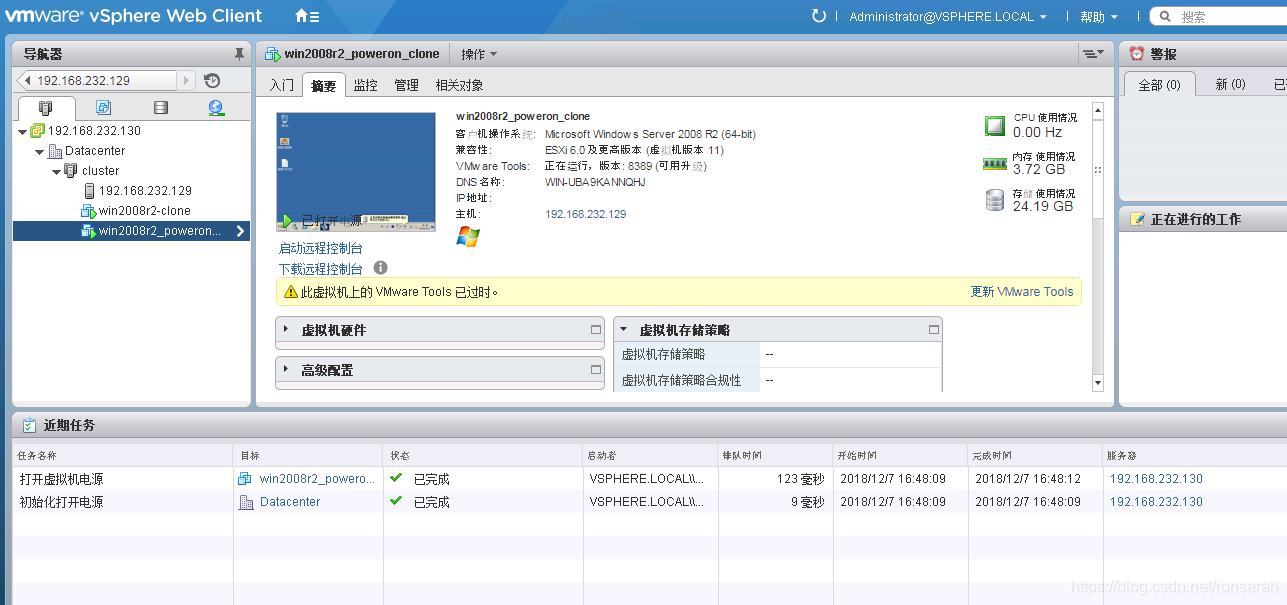Click the Alarms clock icon
The image size is (1287, 605).
coord(1137,54)
